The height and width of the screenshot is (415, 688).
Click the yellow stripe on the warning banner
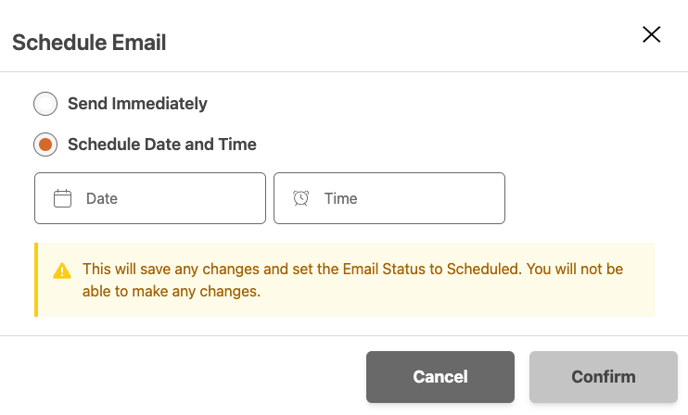[36, 280]
